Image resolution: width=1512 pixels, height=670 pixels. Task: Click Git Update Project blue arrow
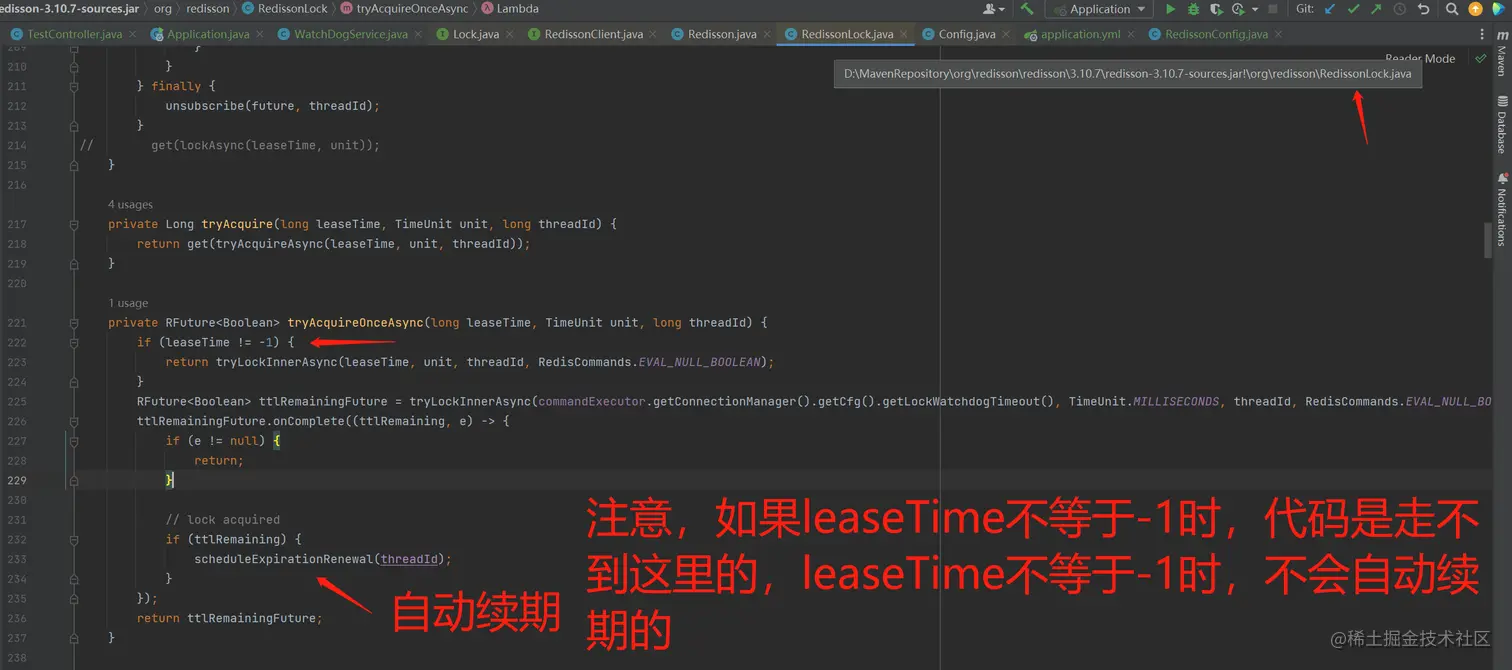[x=1330, y=9]
